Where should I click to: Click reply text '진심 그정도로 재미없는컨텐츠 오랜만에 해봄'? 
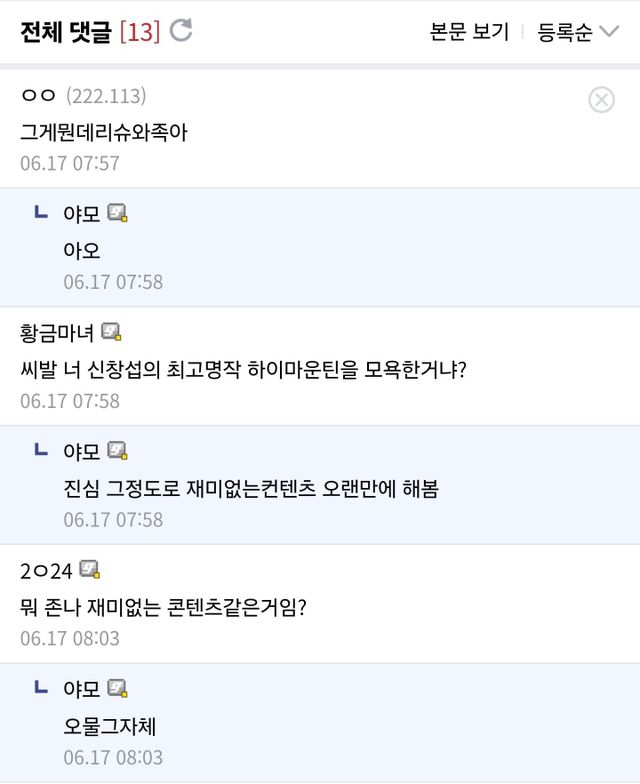click(251, 489)
